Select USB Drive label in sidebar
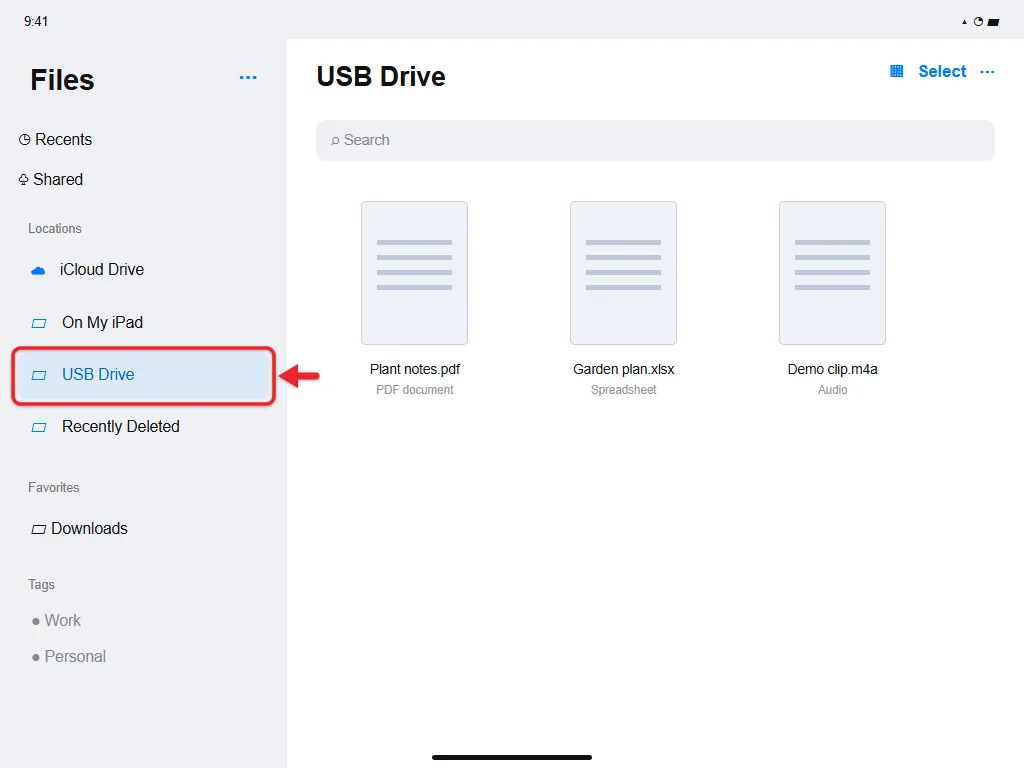The width and height of the screenshot is (1024, 768). 98,374
